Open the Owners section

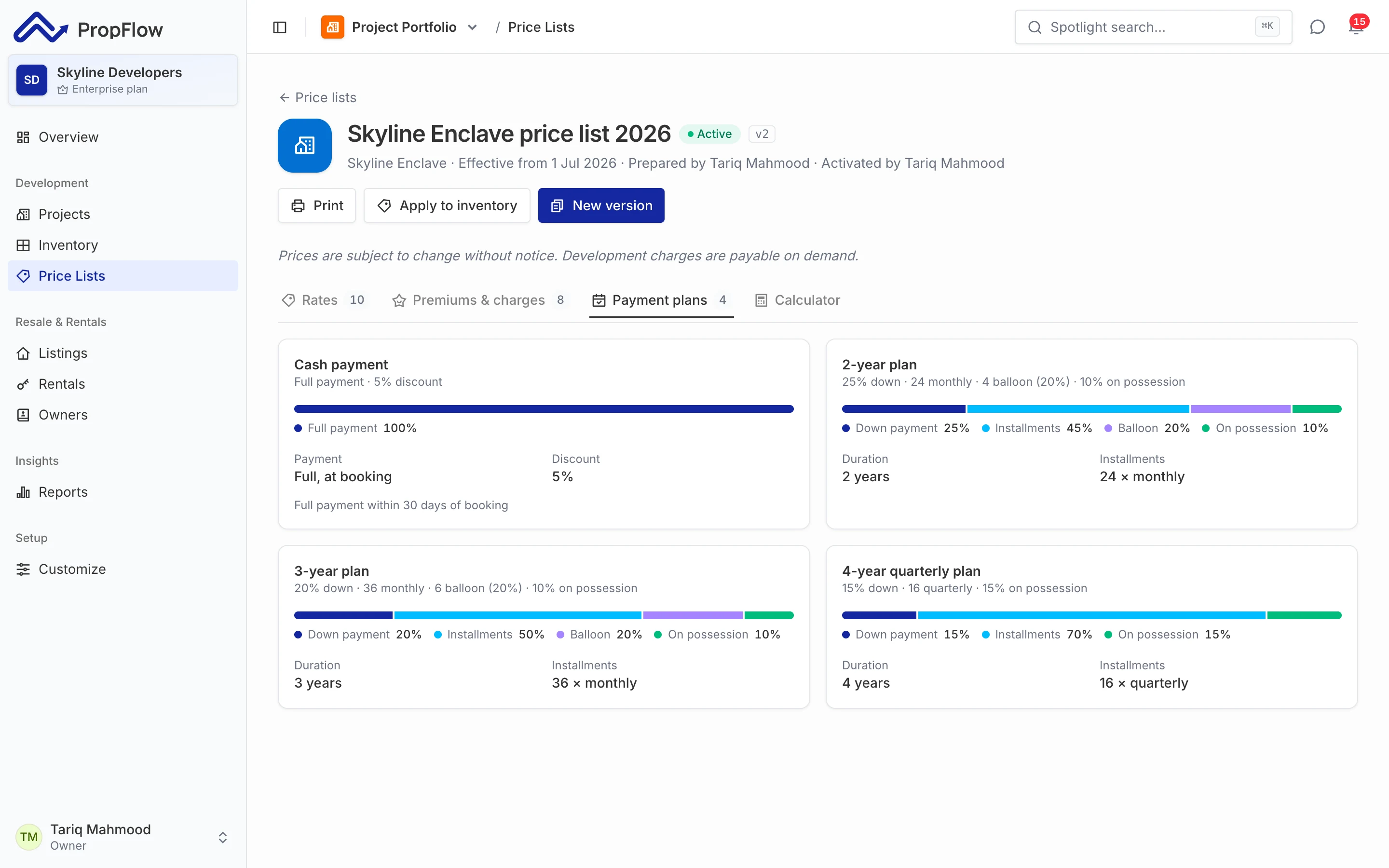[x=123, y=415]
